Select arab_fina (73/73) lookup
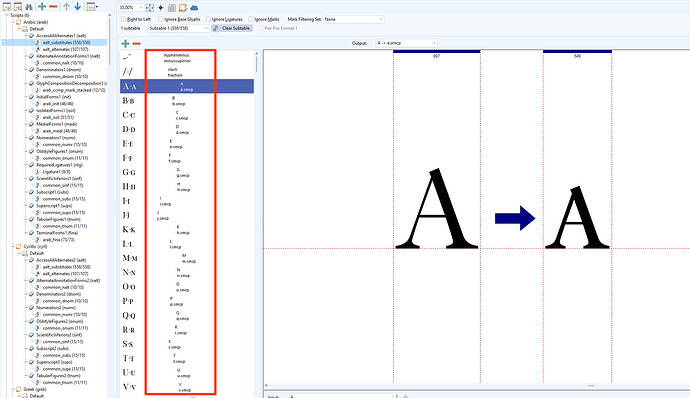The width and height of the screenshot is (690, 398). 59,240
